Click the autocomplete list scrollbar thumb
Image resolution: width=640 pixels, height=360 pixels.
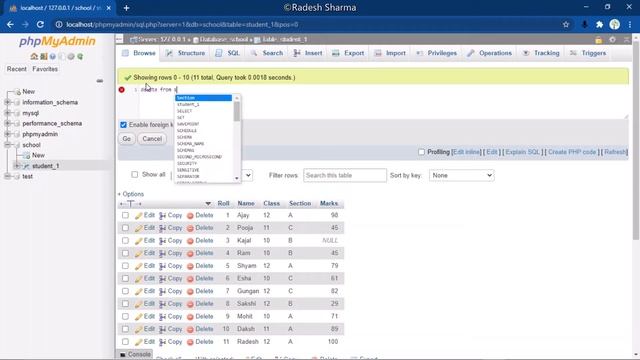coord(237,111)
